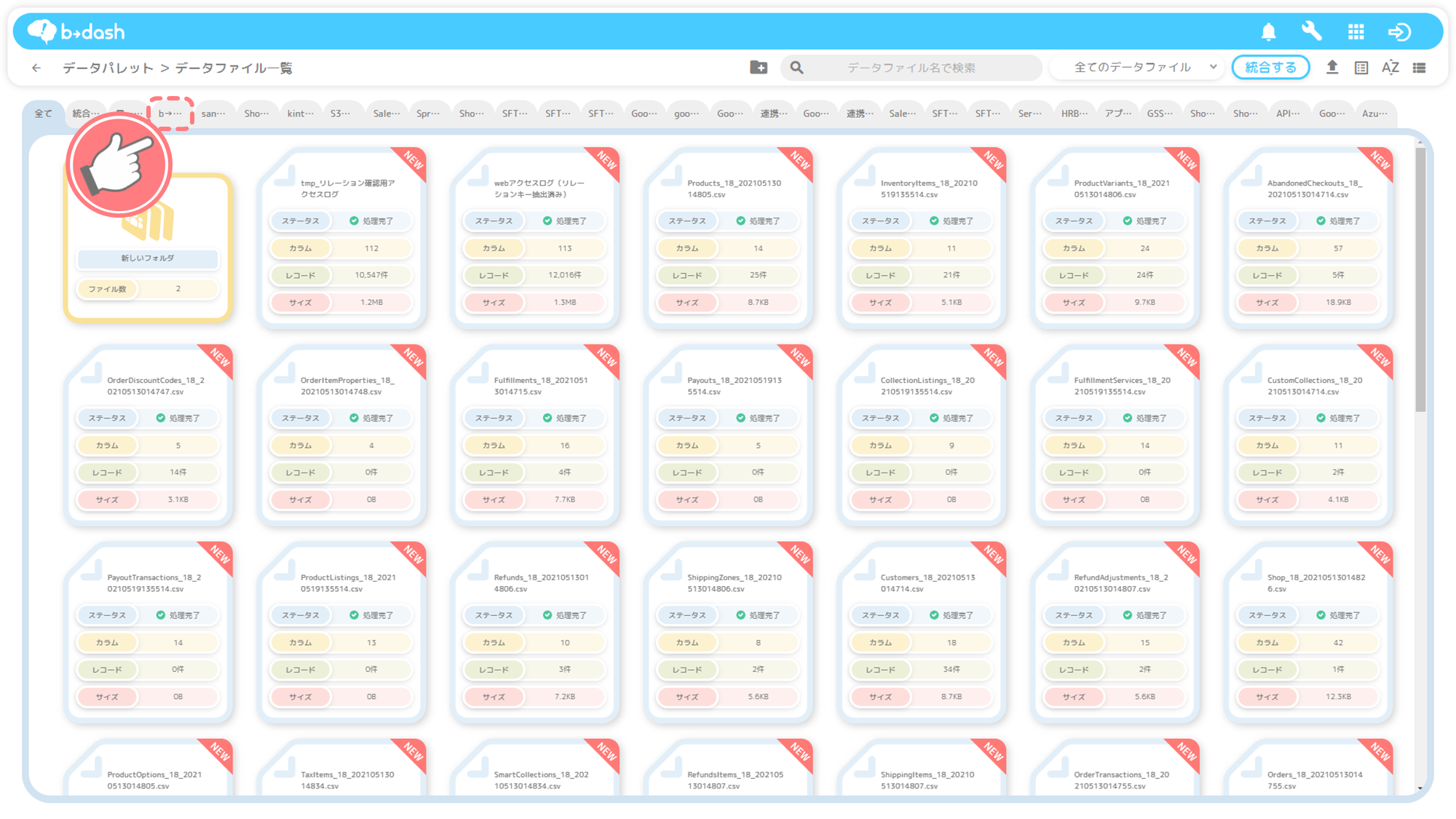Select the API… tab
The image size is (1456, 819).
click(1288, 114)
